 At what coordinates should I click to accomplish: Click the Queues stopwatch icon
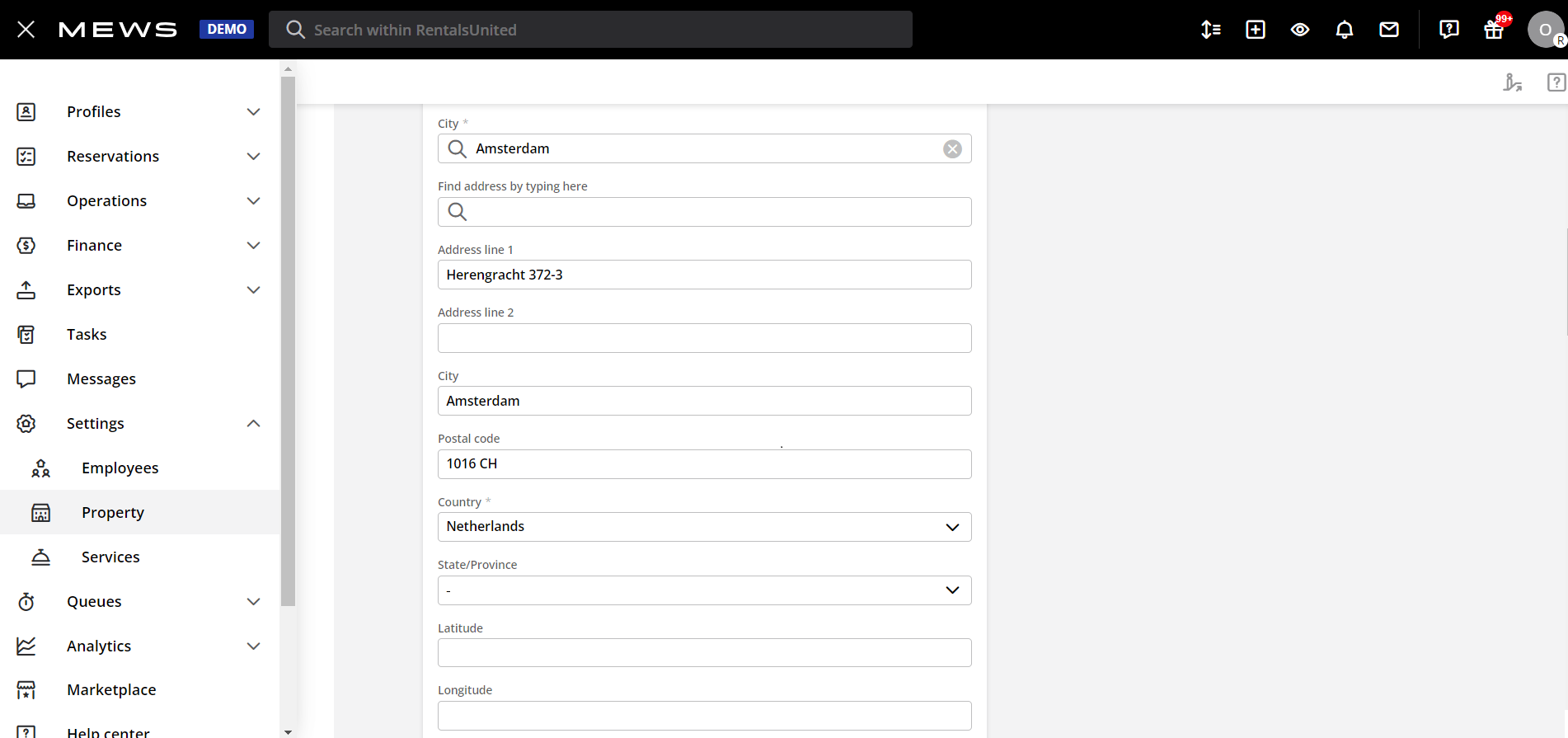point(26,601)
